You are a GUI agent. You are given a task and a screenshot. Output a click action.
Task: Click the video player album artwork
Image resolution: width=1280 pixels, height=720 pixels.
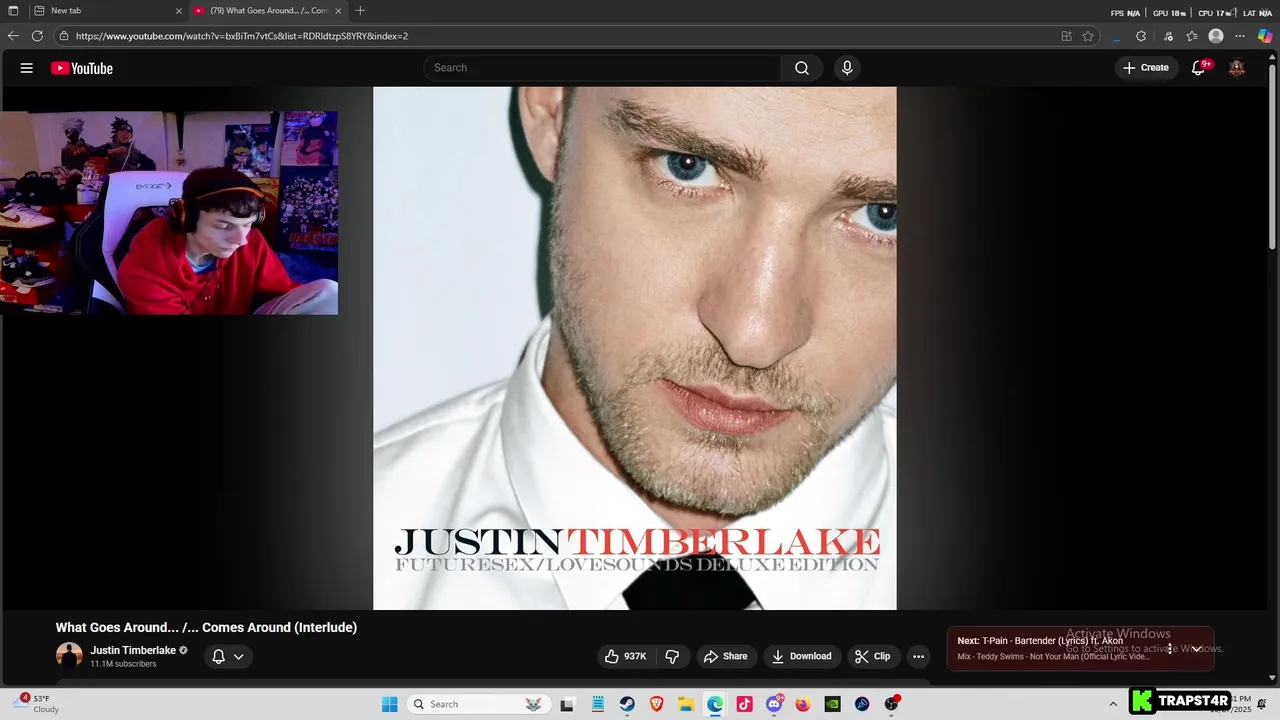(x=635, y=348)
